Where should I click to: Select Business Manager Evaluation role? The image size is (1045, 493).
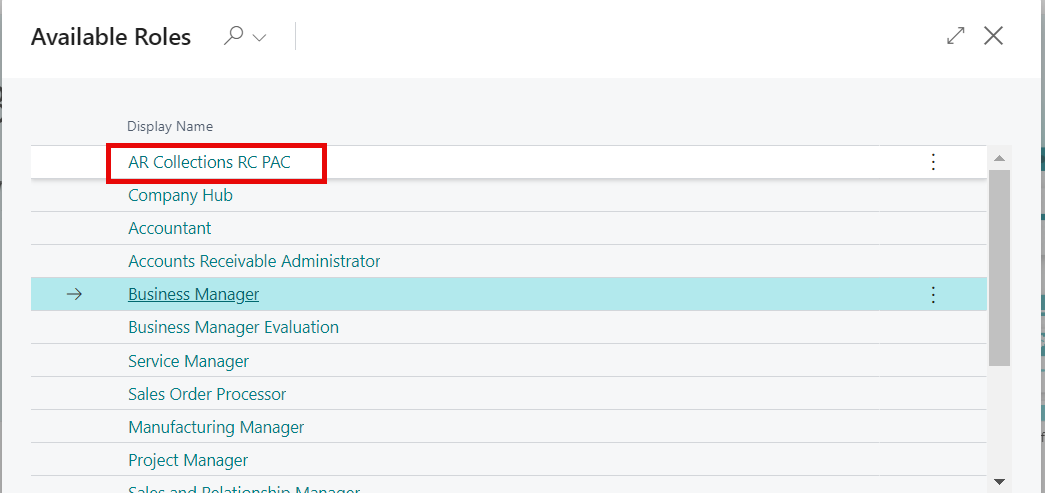click(233, 327)
